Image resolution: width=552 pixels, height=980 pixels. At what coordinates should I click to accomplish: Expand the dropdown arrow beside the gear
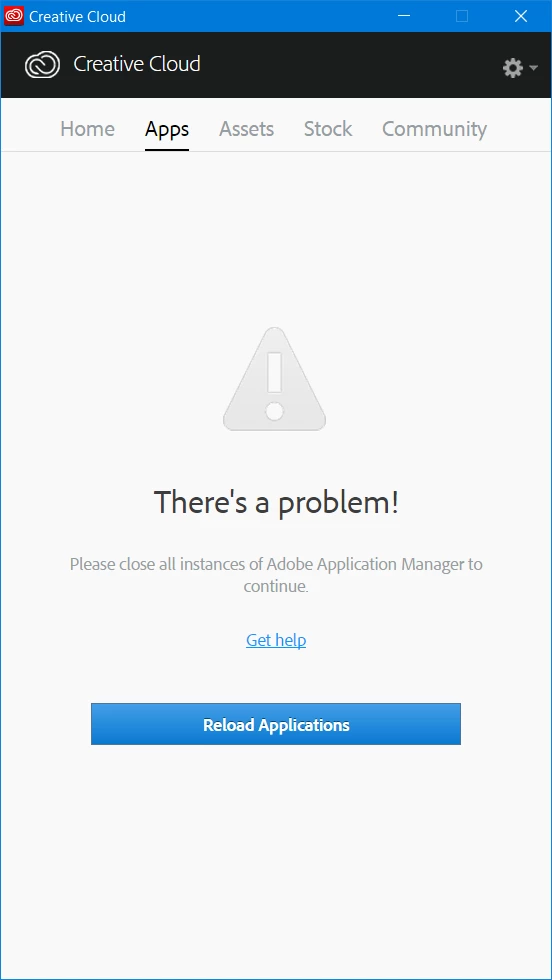533,68
